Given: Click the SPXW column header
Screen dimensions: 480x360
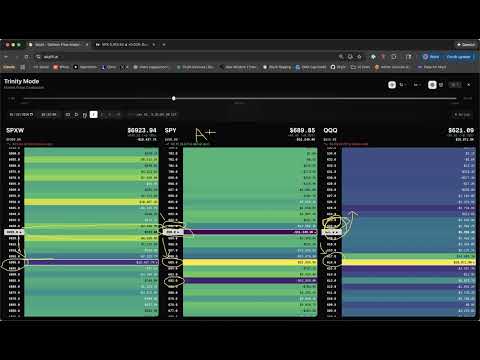Looking at the screenshot, I should point(15,130).
